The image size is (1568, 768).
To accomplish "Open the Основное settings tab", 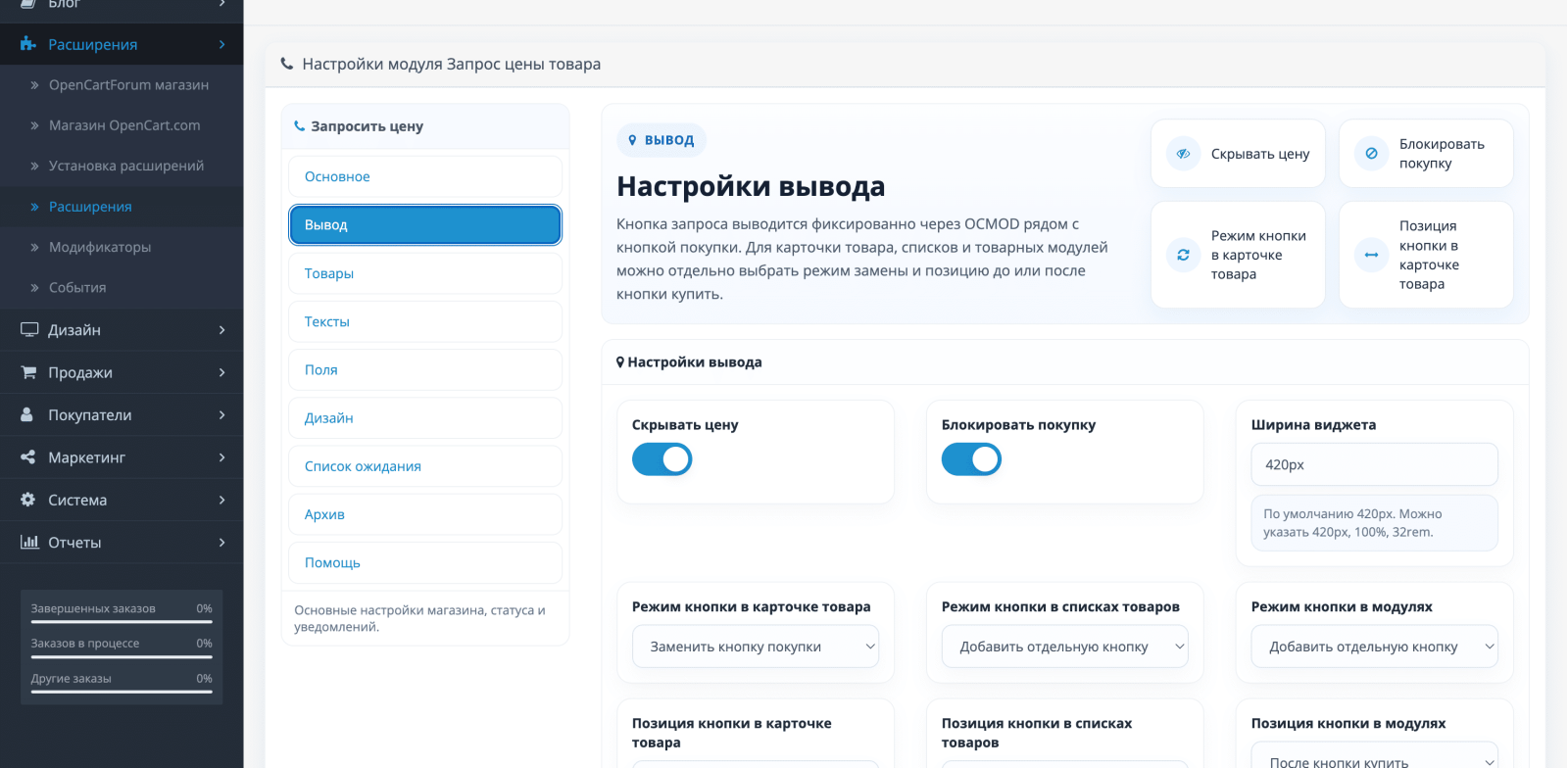I will [425, 176].
